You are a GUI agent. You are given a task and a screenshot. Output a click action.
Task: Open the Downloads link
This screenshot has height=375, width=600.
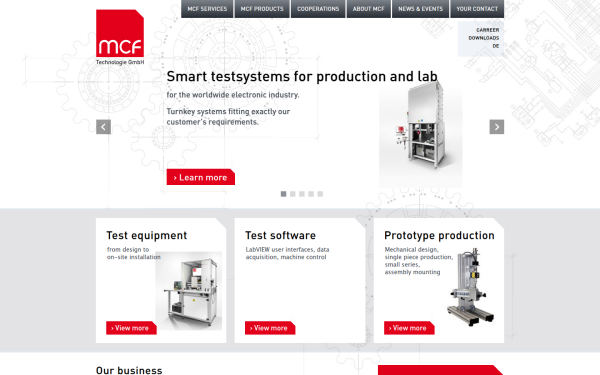click(x=484, y=38)
